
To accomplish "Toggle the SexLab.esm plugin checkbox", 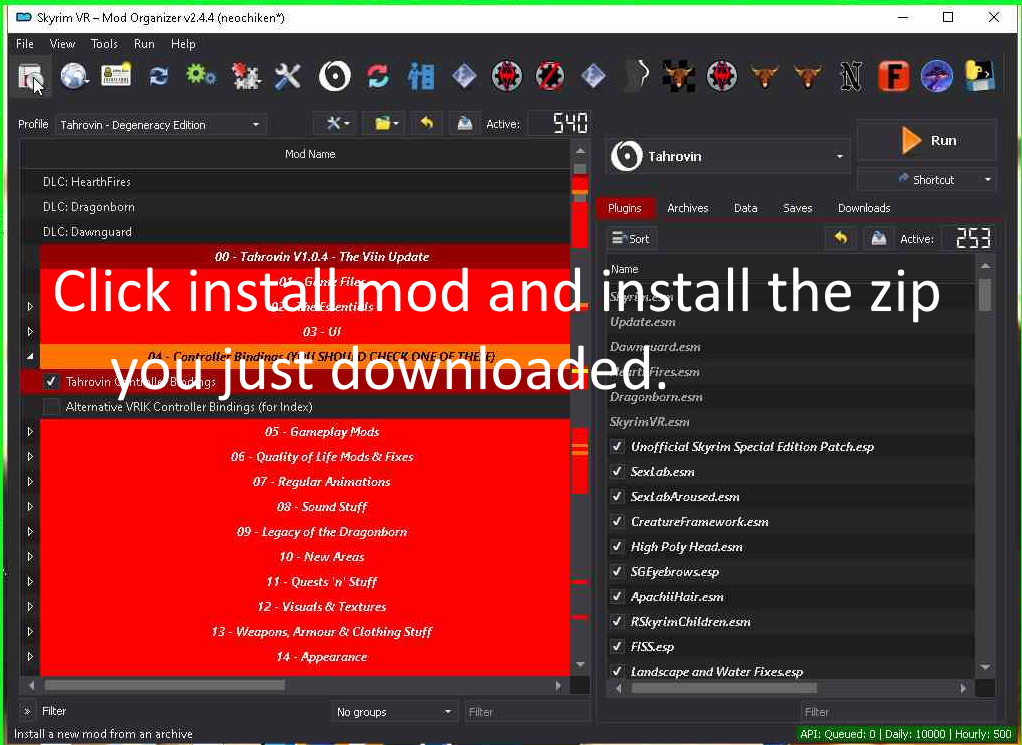I will pos(617,471).
